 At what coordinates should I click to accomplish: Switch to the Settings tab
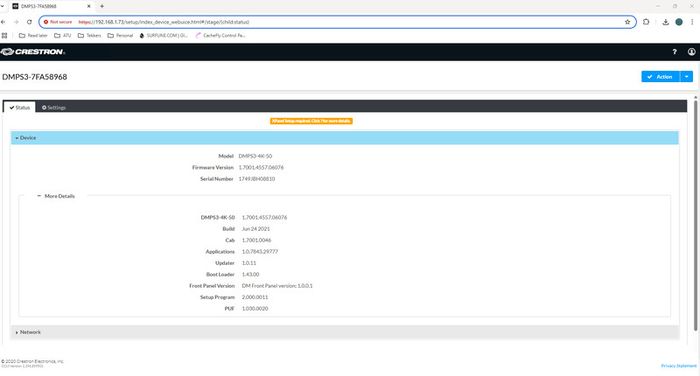point(54,108)
